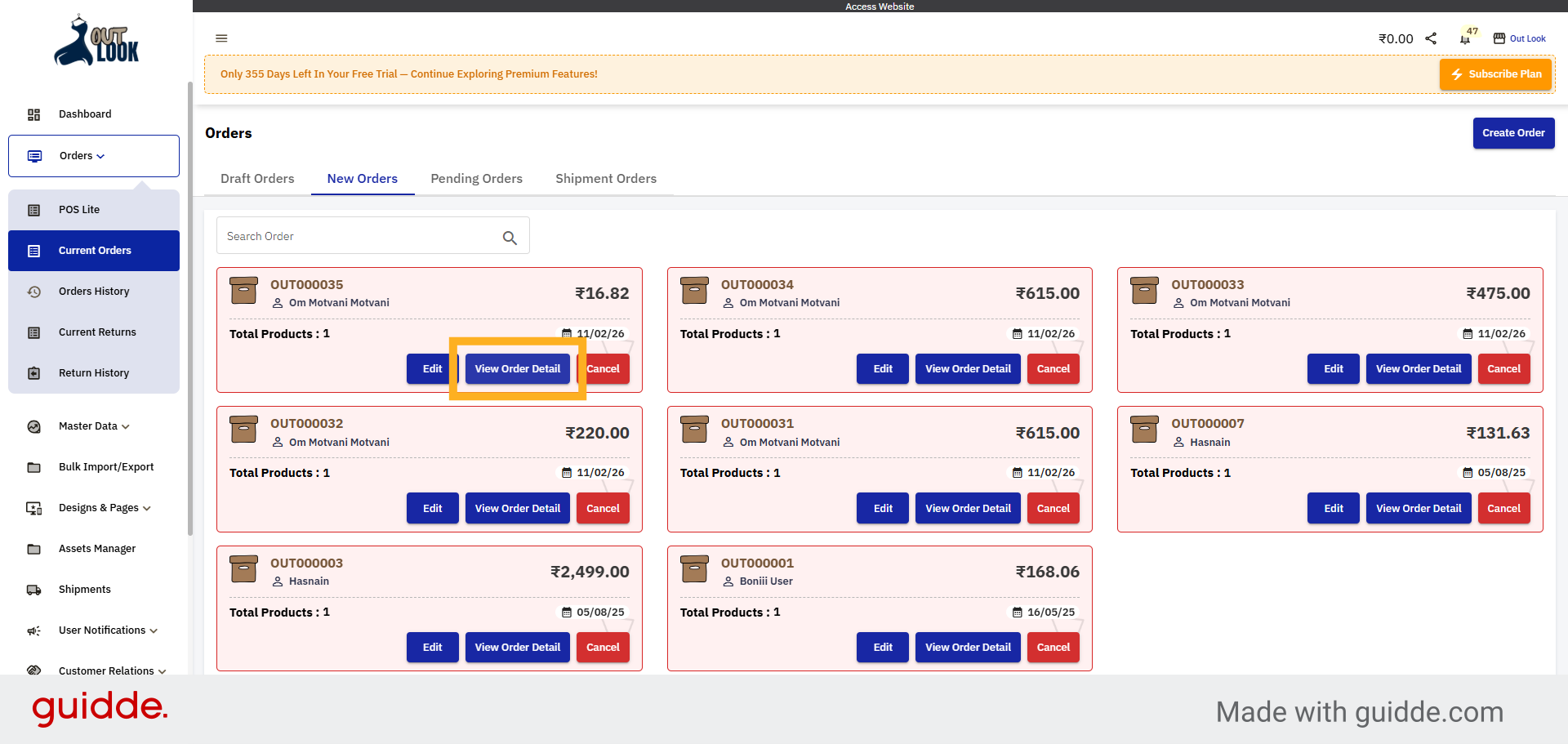The height and width of the screenshot is (744, 1568).
Task: Click the share icon in header
Action: [1431, 38]
